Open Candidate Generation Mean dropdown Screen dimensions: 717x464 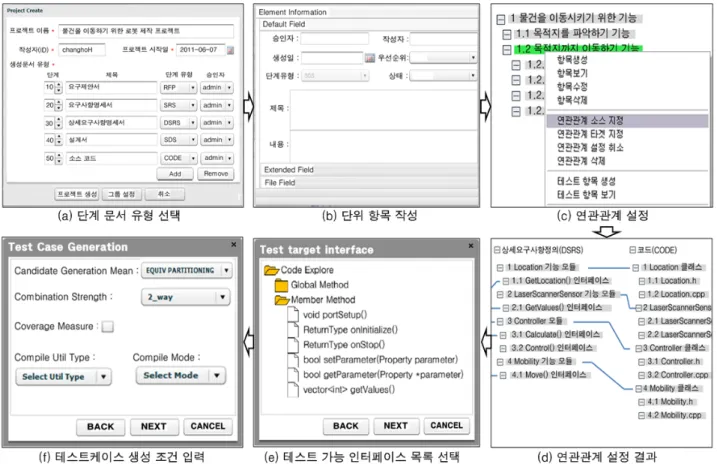(x=186, y=271)
